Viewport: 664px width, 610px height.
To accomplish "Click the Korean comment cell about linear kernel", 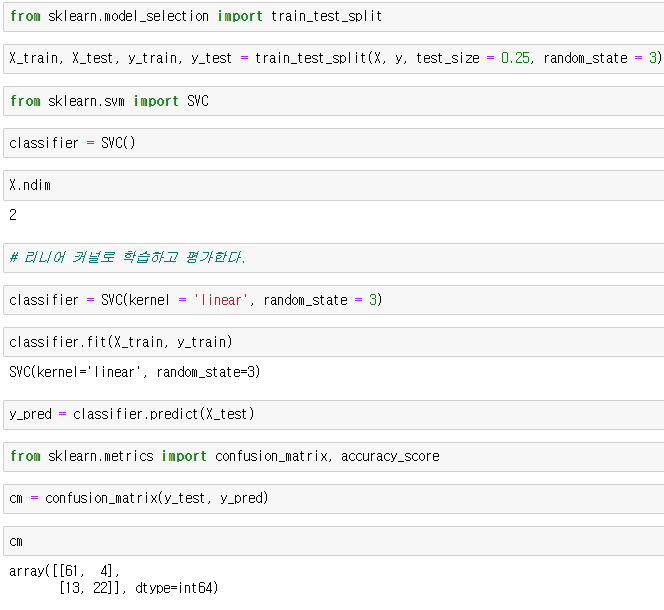I will click(x=334, y=258).
